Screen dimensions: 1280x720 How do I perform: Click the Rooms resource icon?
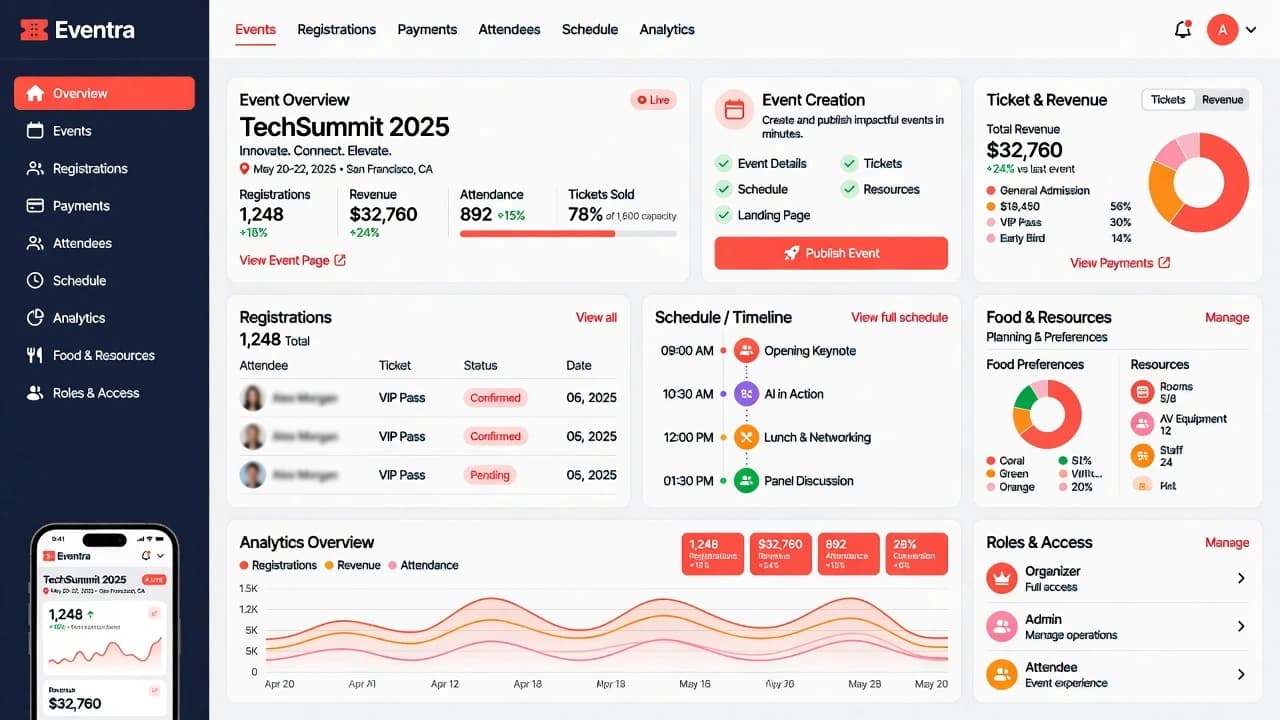(1142, 392)
